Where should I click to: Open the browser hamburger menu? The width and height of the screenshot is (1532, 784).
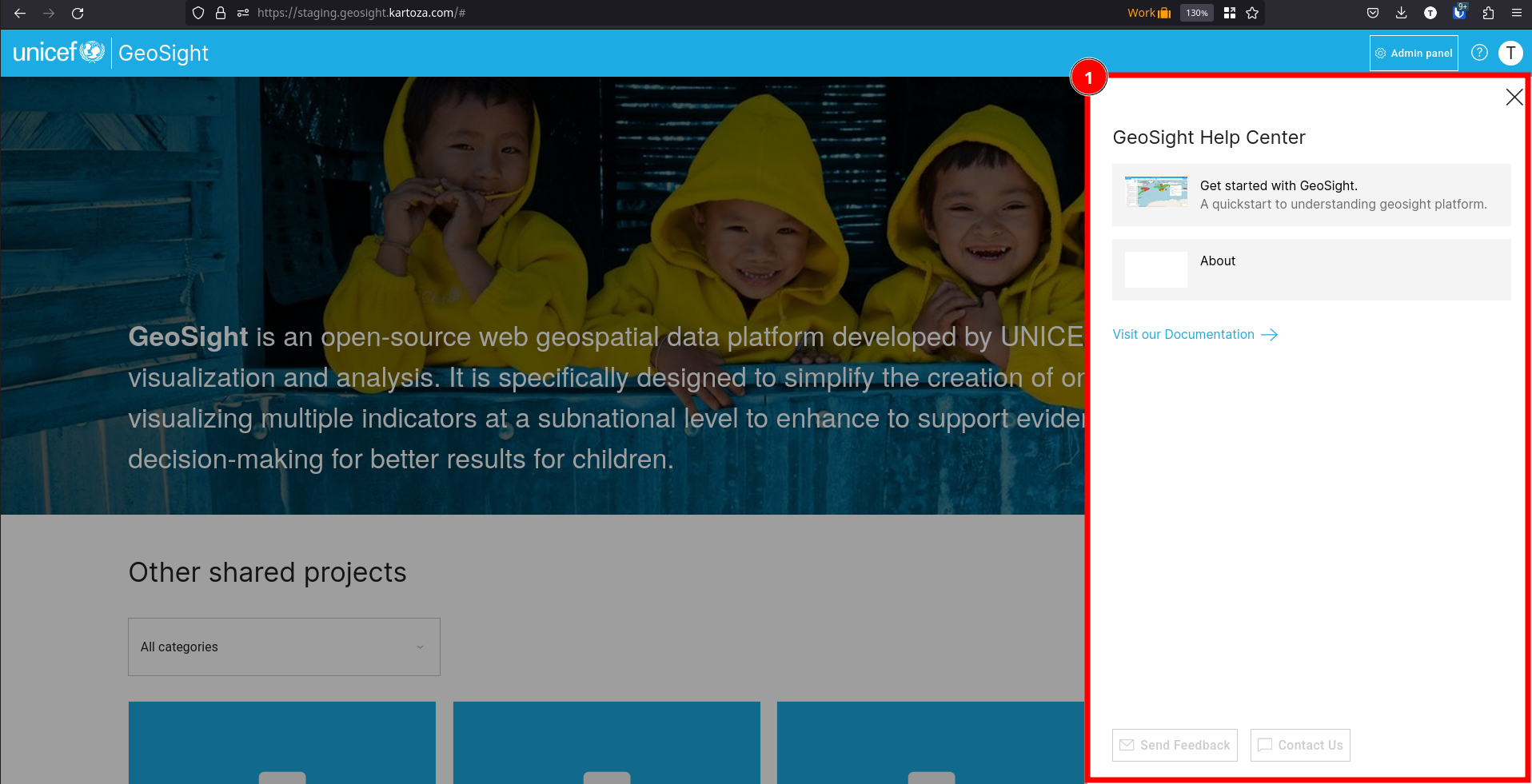coord(1517,13)
